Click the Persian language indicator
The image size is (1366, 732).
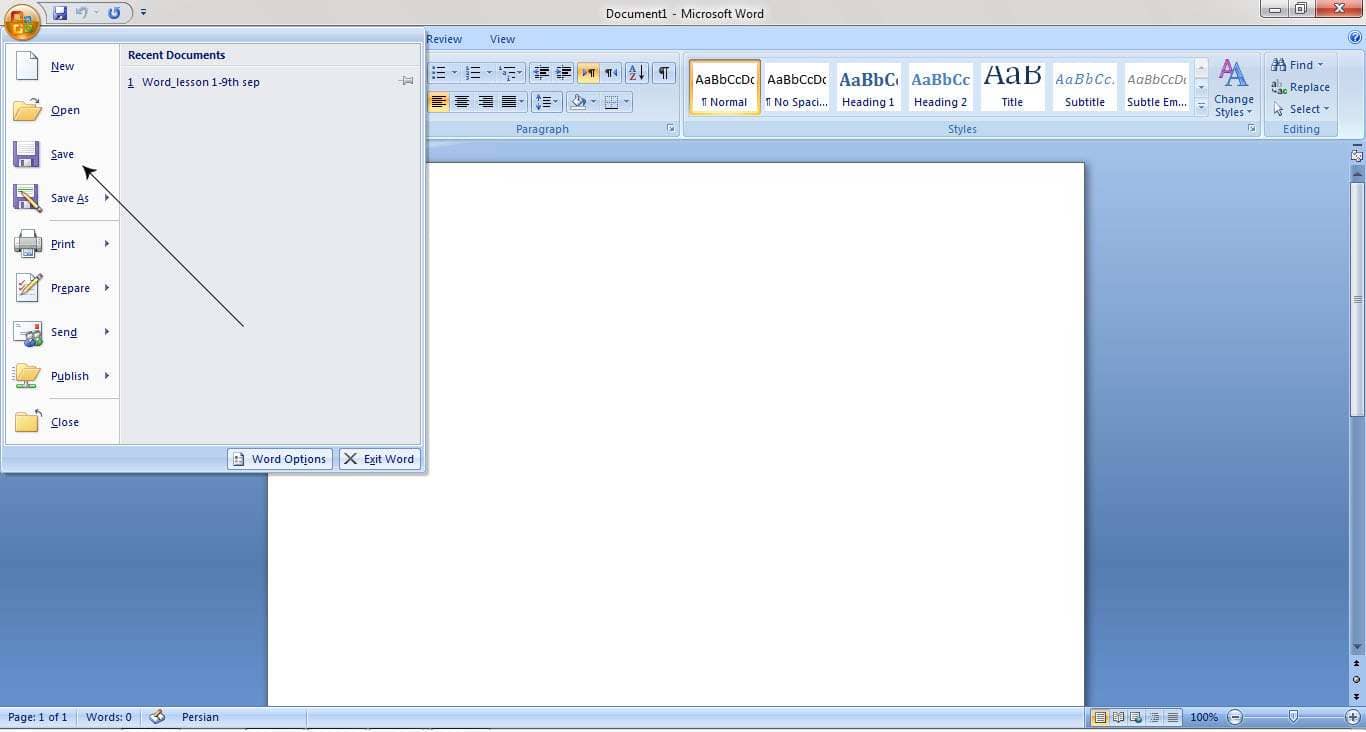200,717
